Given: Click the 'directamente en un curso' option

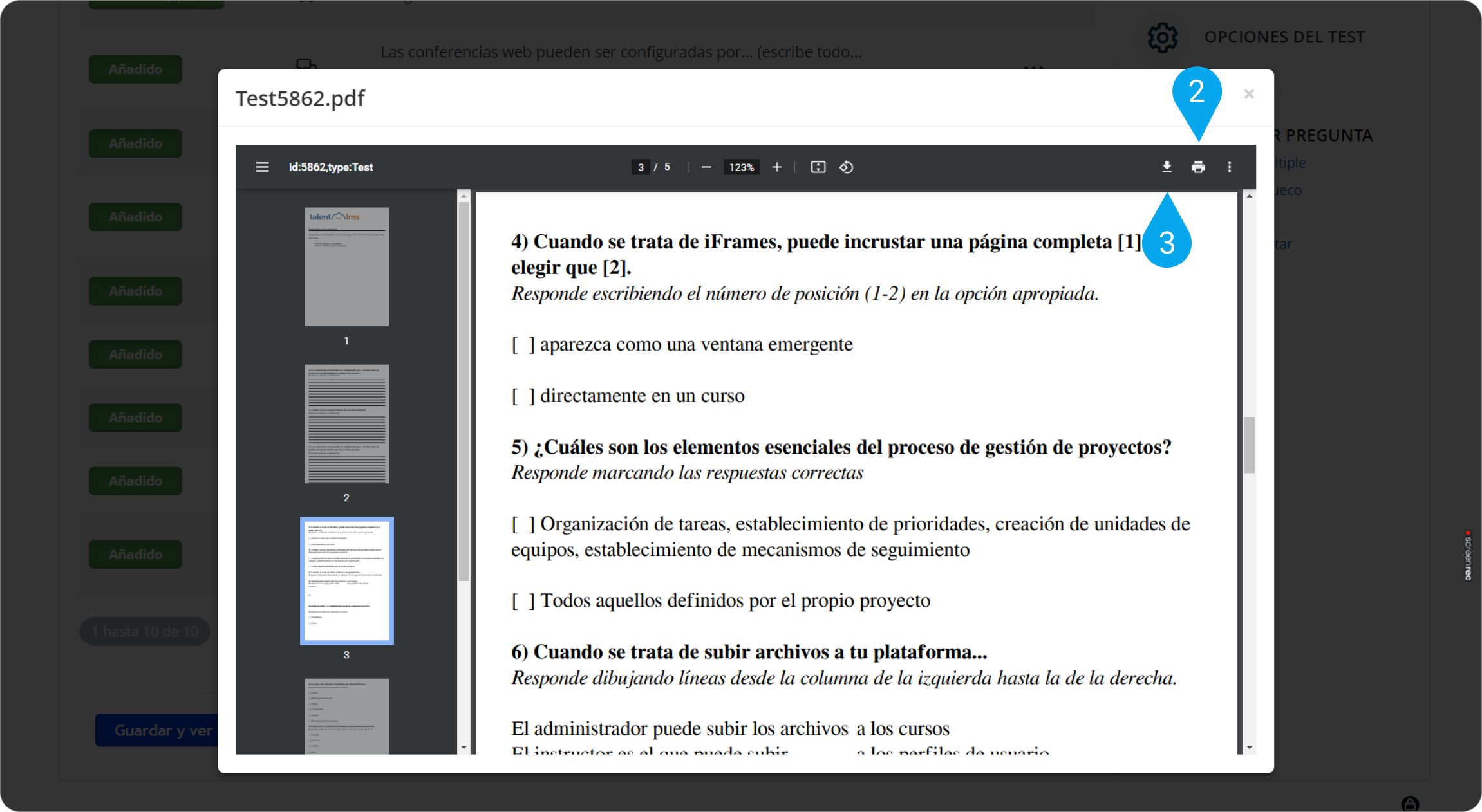Looking at the screenshot, I should tap(642, 396).
